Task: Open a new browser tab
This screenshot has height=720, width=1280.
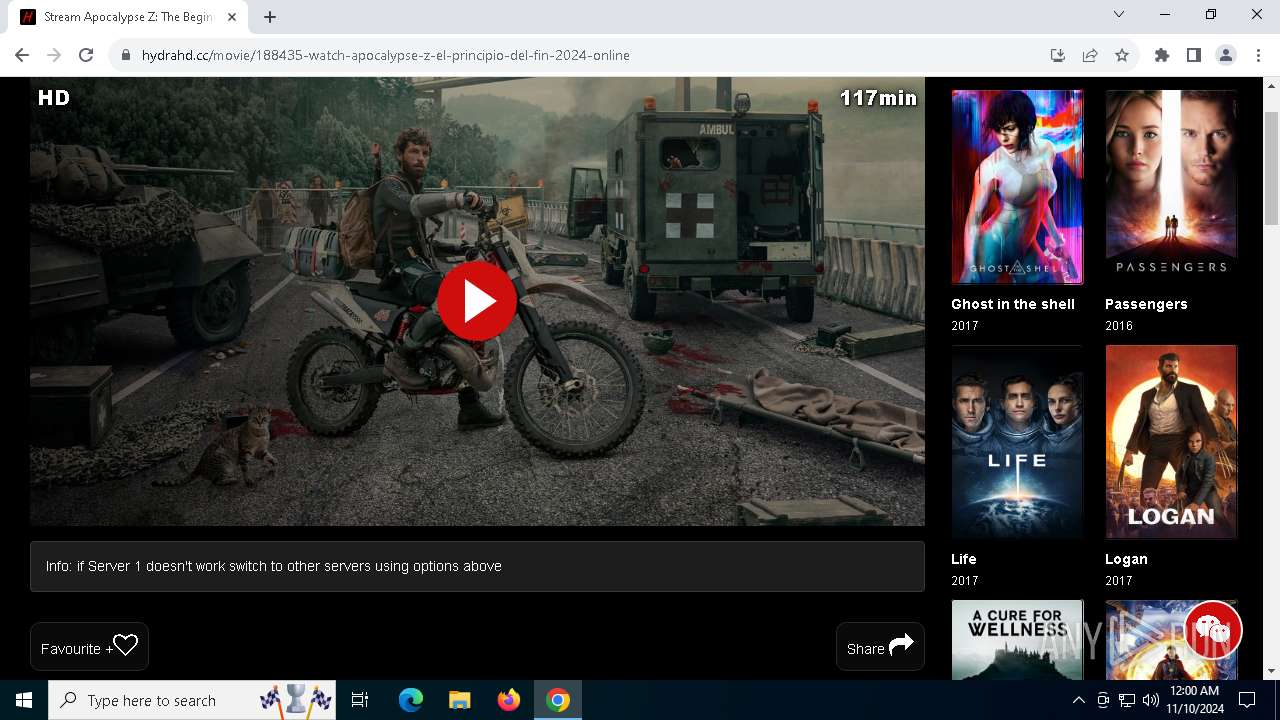Action: click(270, 17)
